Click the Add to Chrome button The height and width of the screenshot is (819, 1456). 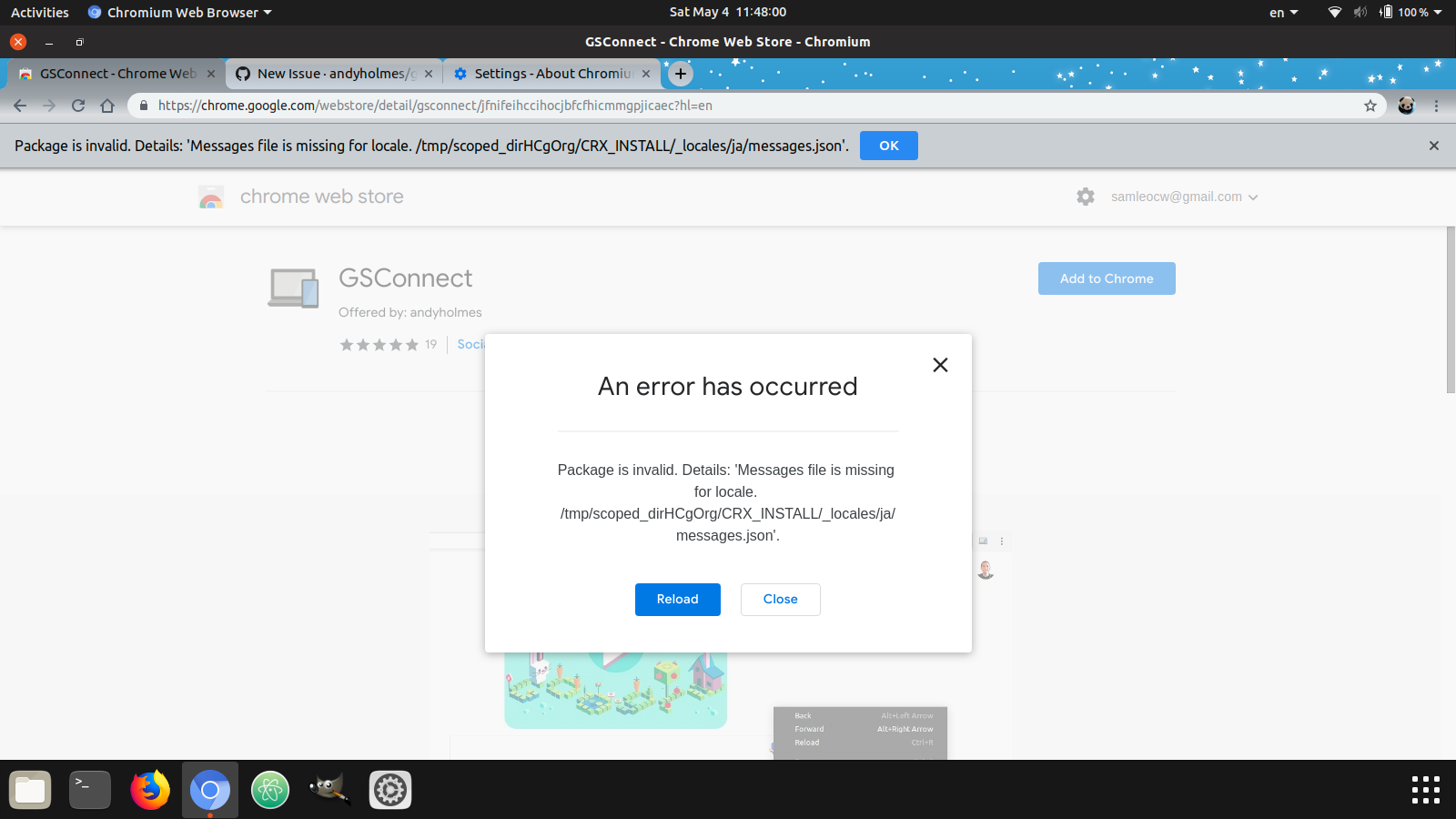pos(1107,278)
